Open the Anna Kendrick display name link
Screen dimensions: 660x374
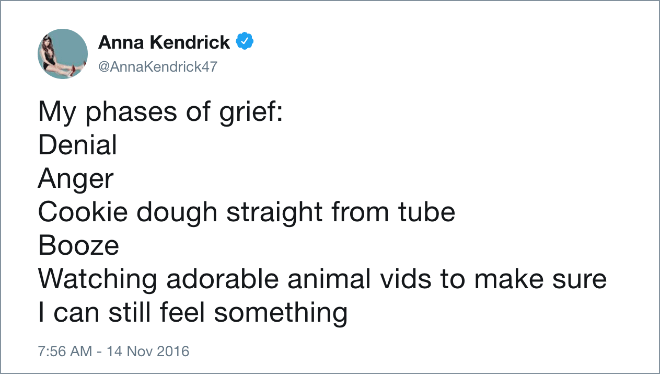tap(164, 42)
